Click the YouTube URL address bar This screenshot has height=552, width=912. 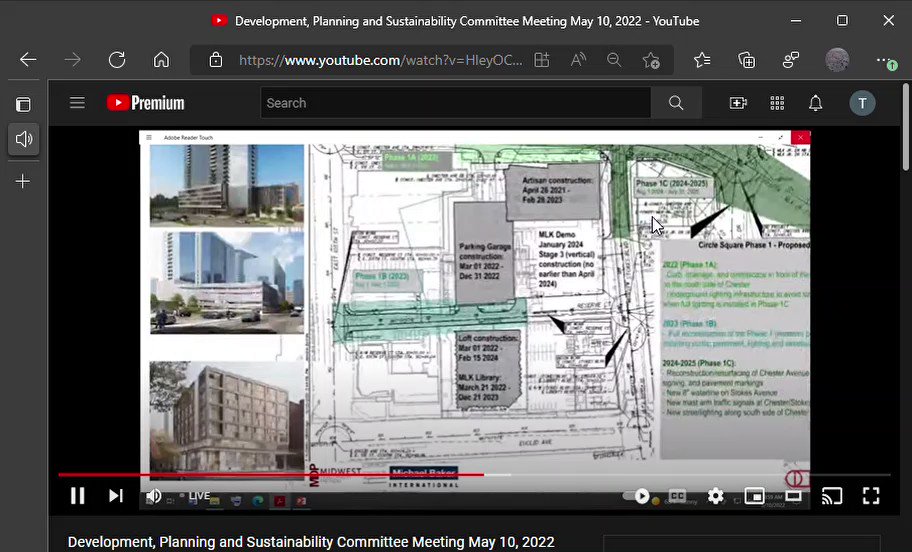pos(380,60)
